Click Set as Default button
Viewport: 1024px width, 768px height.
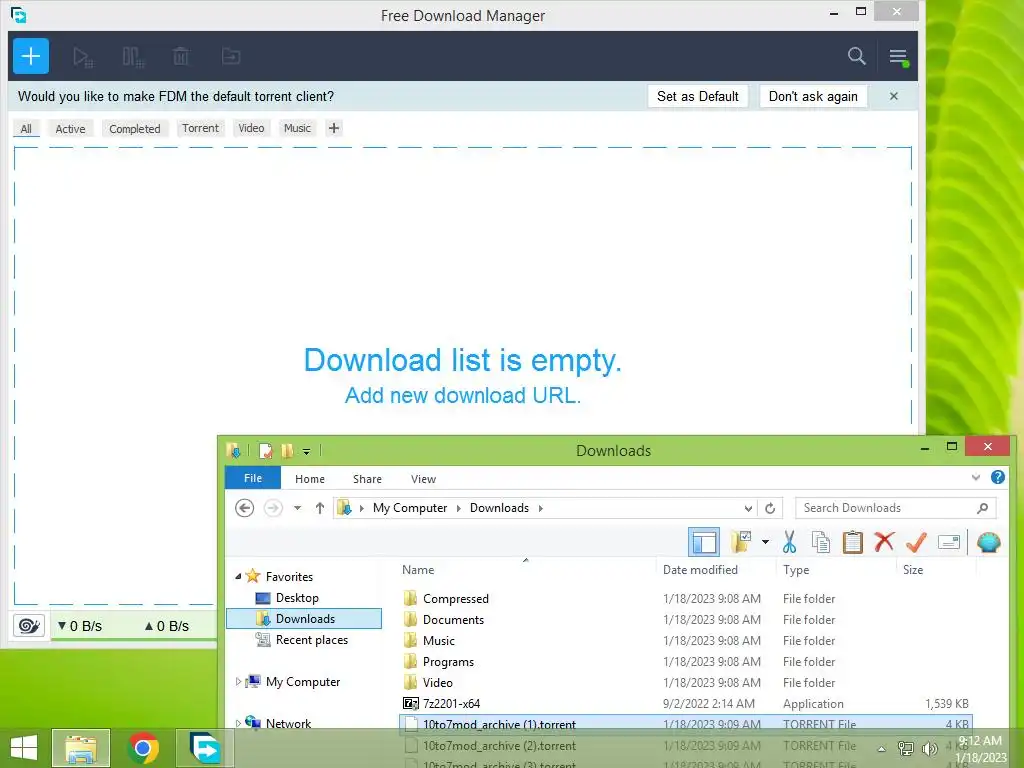(x=697, y=96)
